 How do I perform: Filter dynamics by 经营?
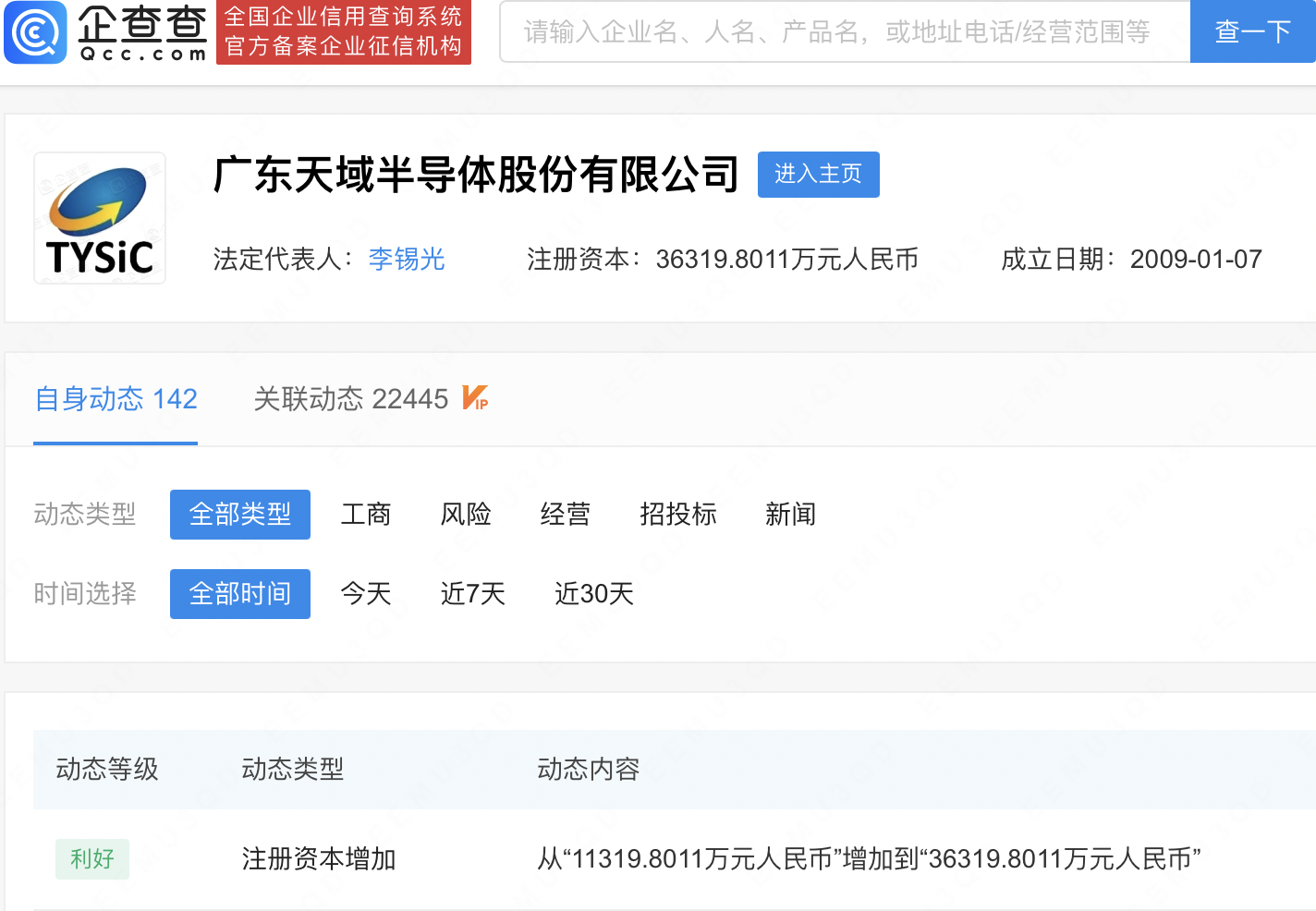[x=566, y=515]
